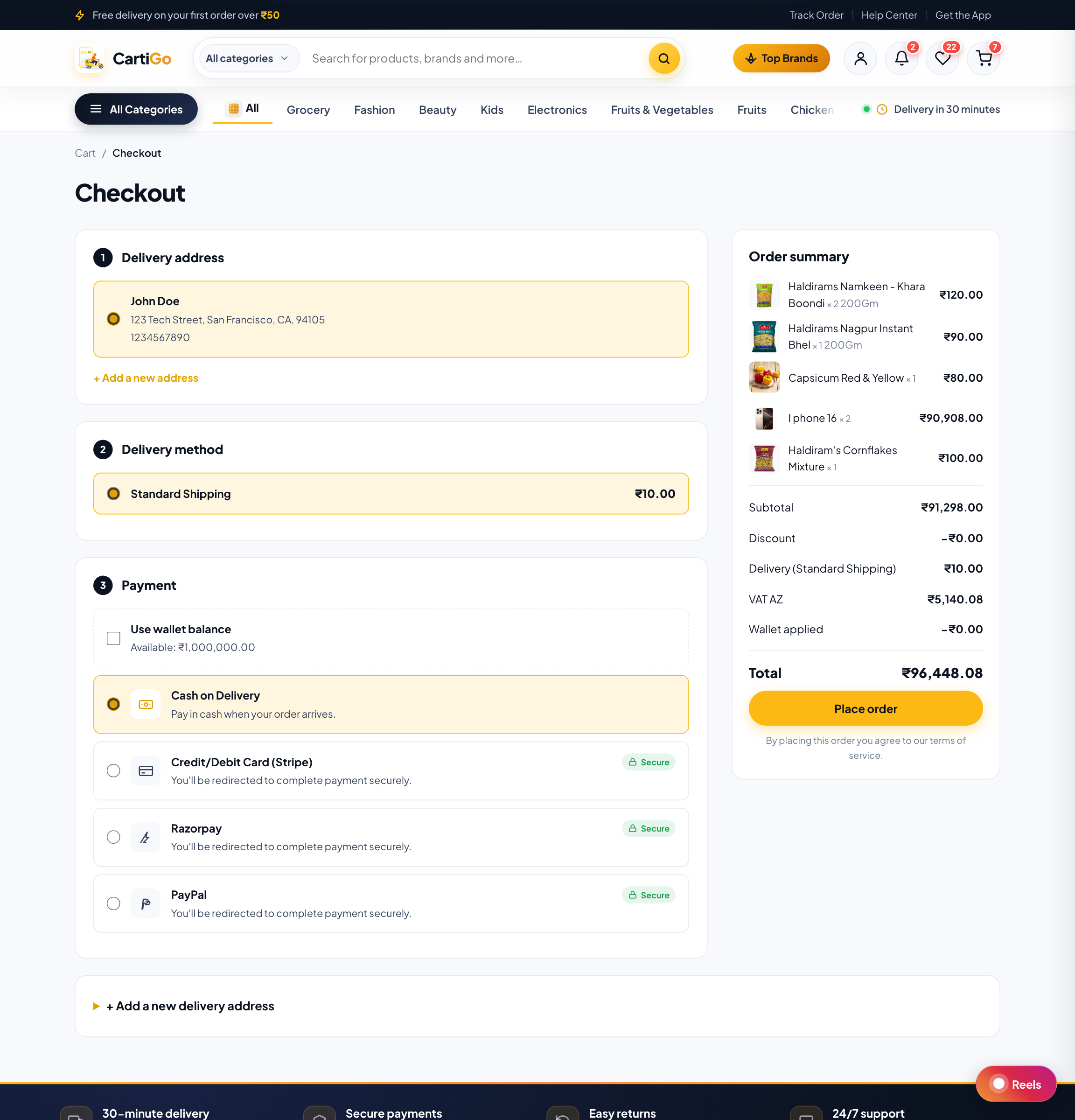1075x1120 pixels.
Task: Switch to the Electronics category tab
Action: coord(557,110)
